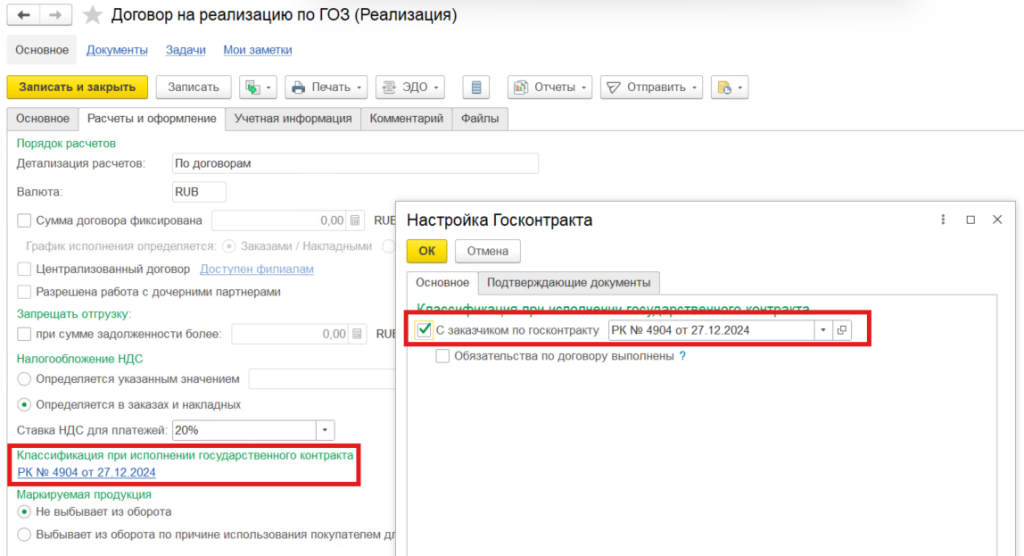Select Не выбывает из оборота radio button
1024x556 pixels.
[24, 512]
